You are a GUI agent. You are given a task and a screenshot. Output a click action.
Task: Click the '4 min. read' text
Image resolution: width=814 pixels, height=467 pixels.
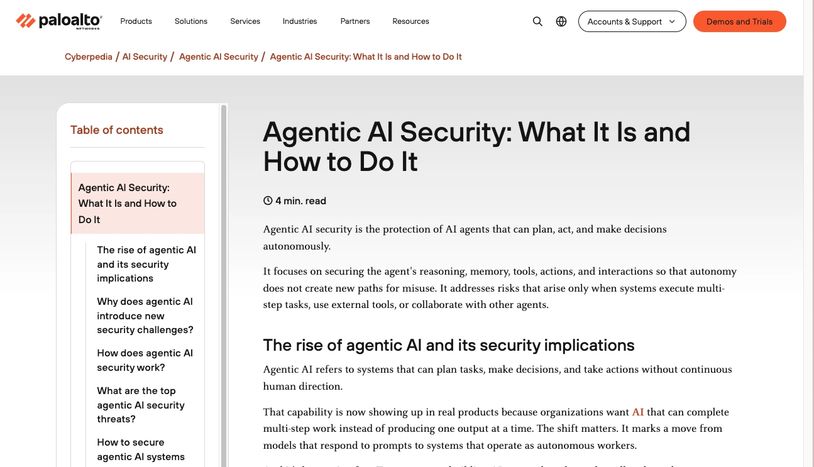pos(301,201)
